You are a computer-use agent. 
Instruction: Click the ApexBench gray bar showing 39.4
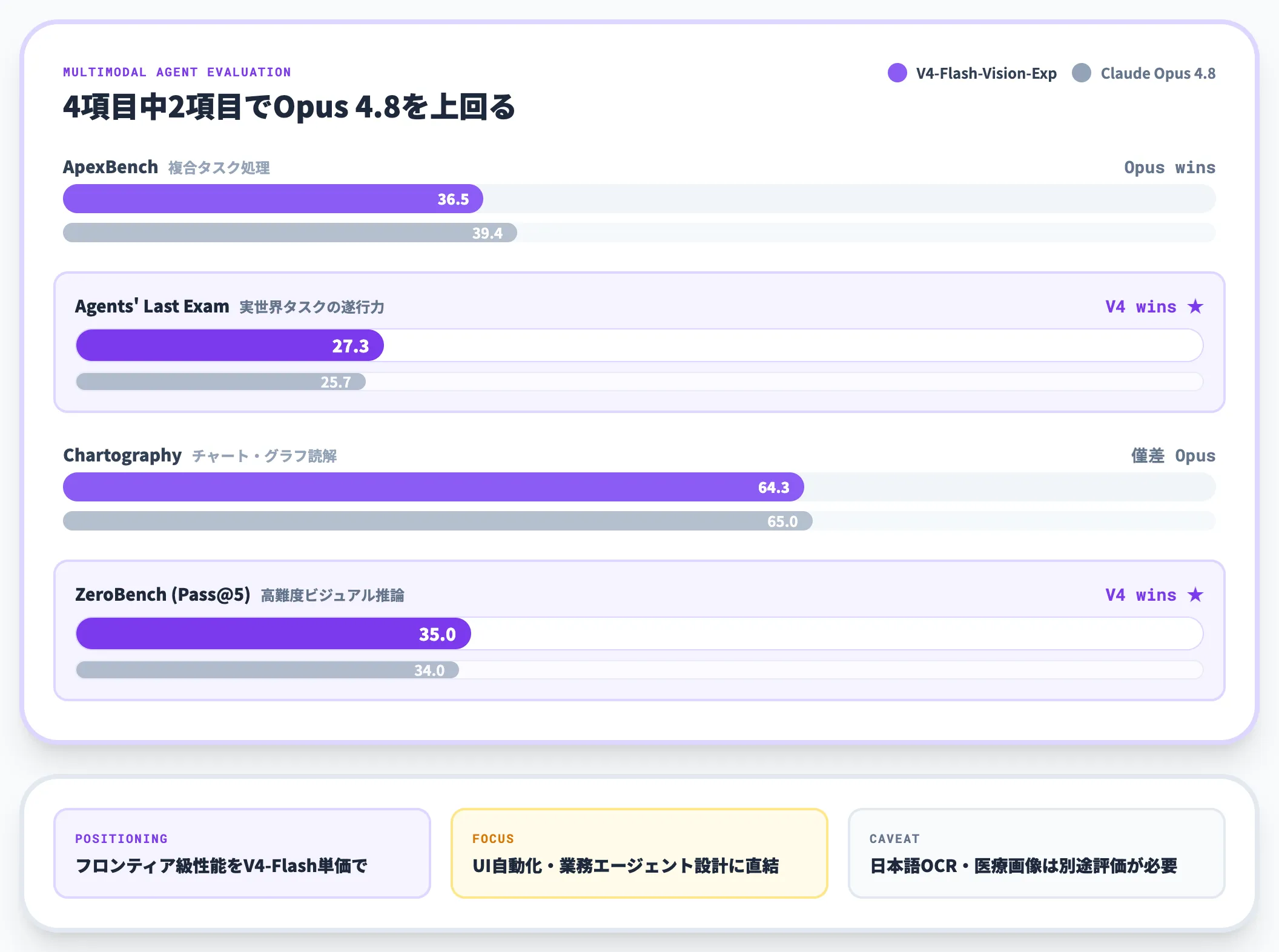coord(290,233)
